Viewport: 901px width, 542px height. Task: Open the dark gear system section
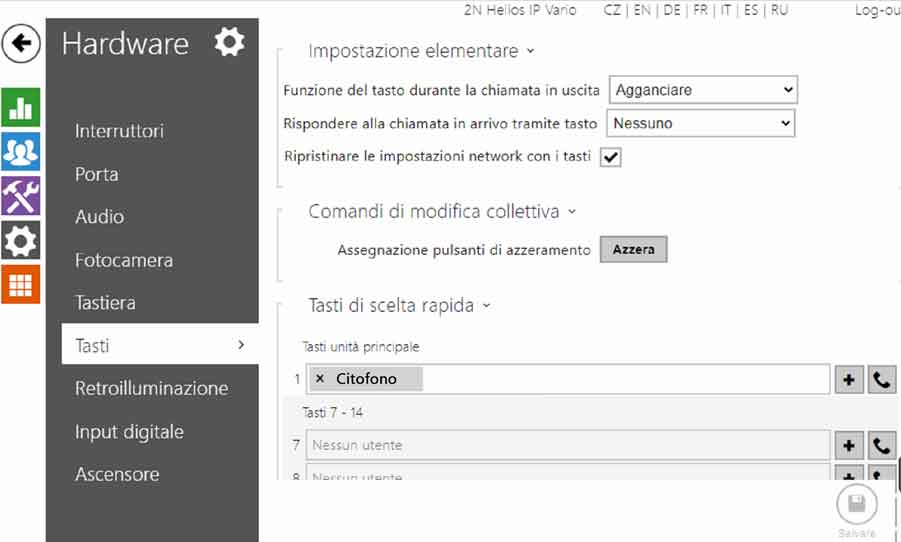point(21,240)
